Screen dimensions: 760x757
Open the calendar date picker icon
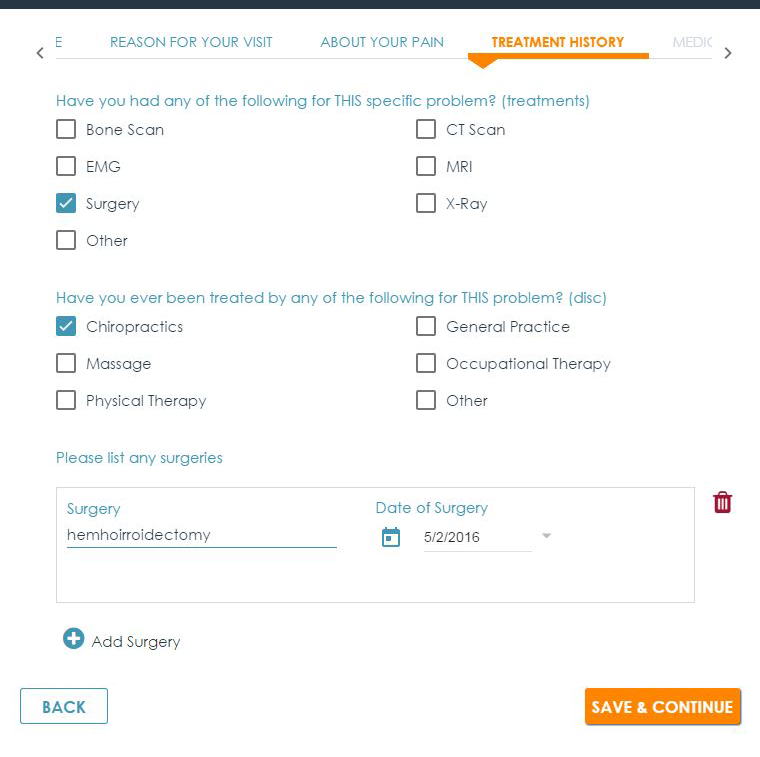(x=391, y=537)
